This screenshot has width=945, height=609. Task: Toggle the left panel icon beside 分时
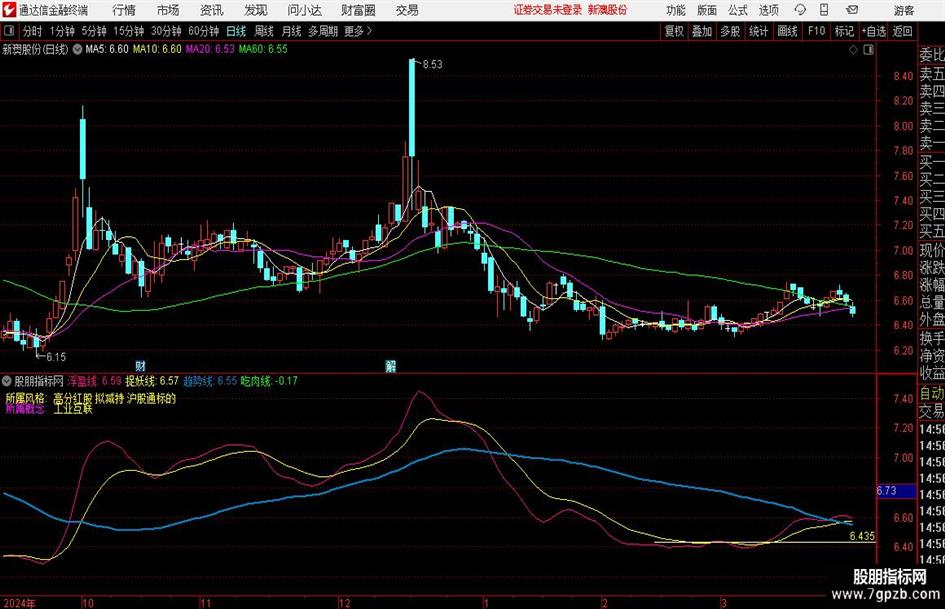tap(8, 31)
